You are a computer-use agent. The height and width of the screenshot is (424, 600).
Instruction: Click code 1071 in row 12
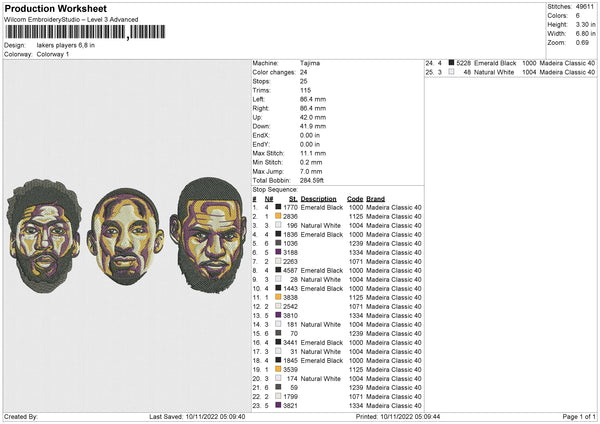[x=355, y=307]
